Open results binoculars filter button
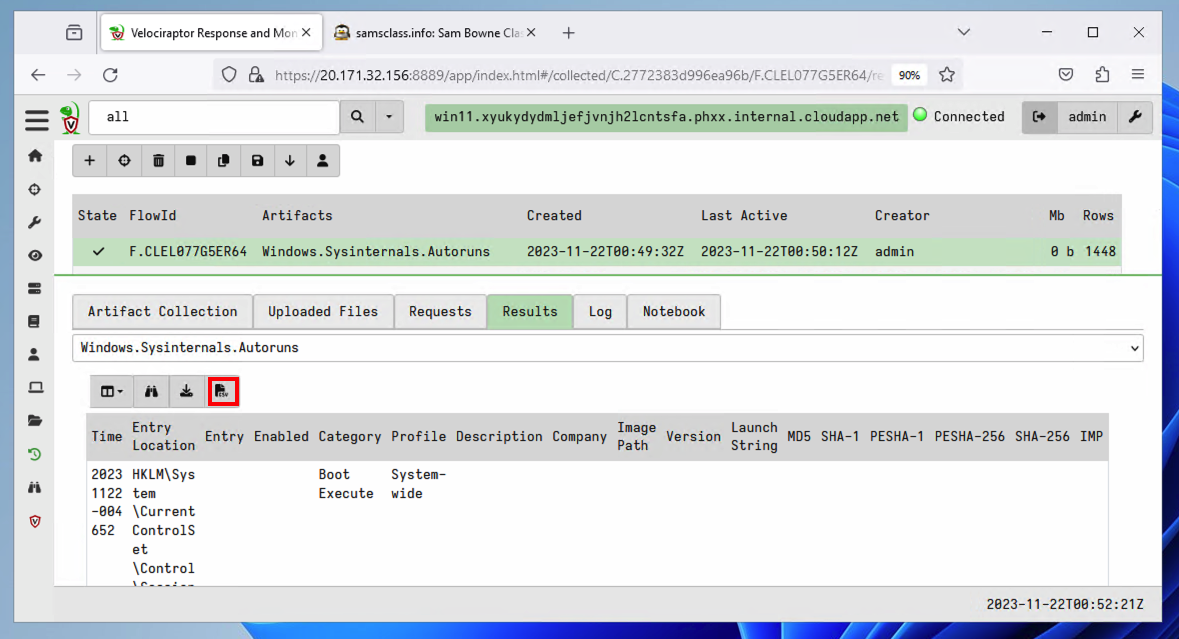1179x639 pixels. pyautogui.click(x=151, y=392)
